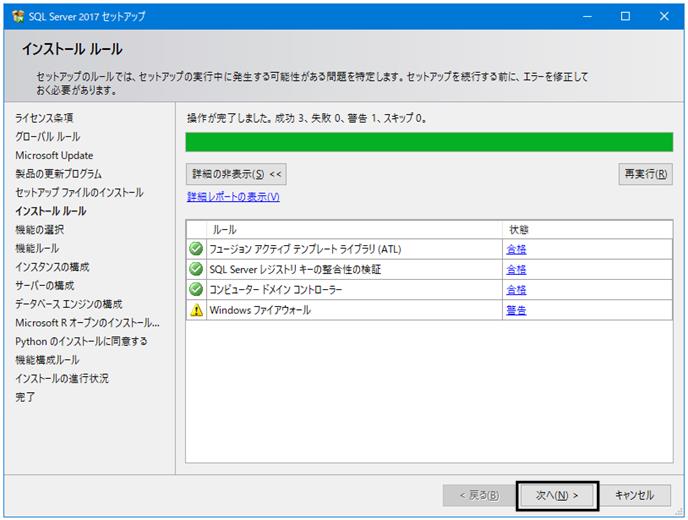Image resolution: width=688 pixels, height=520 pixels.
Task: Click the SQL Server setup title bar icon
Action: point(18,16)
